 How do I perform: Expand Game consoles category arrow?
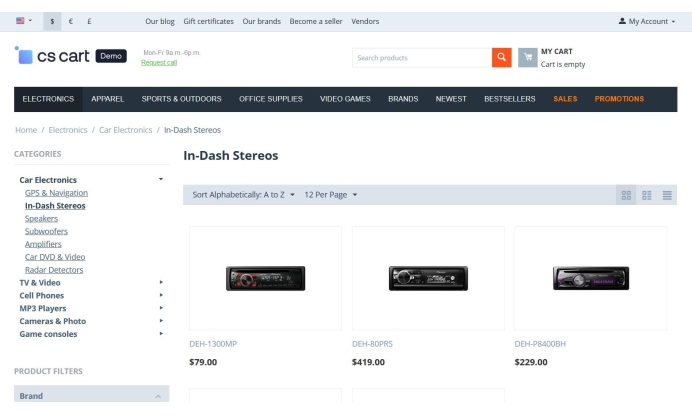[161, 333]
